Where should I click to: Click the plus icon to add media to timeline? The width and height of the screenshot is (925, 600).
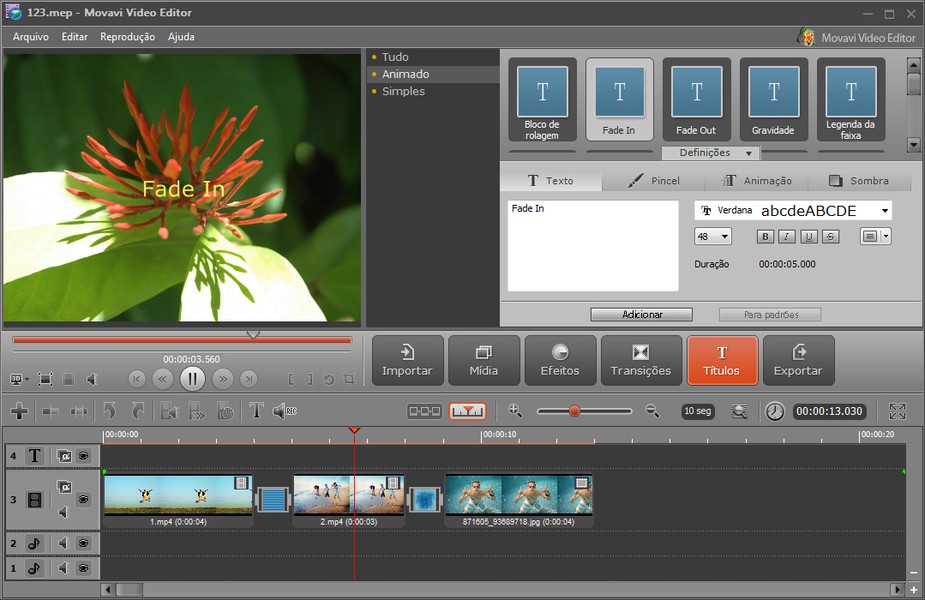[x=19, y=411]
